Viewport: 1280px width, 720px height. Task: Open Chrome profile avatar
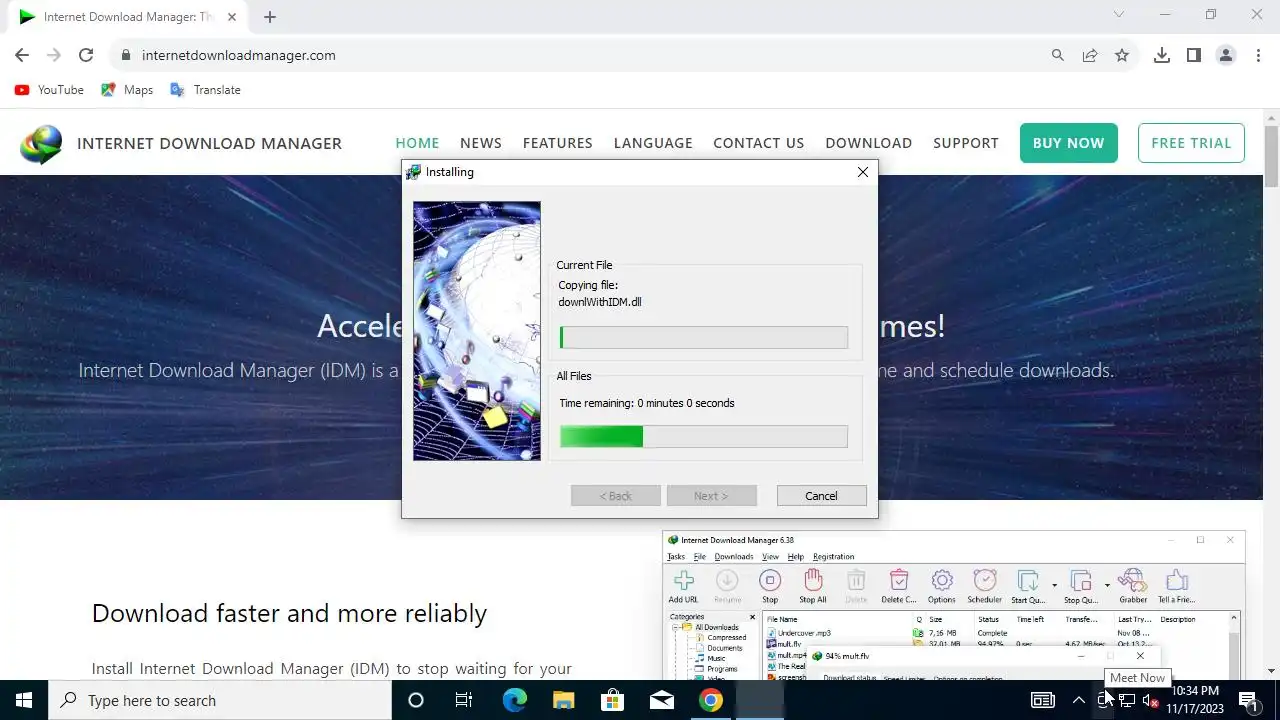click(x=1226, y=55)
